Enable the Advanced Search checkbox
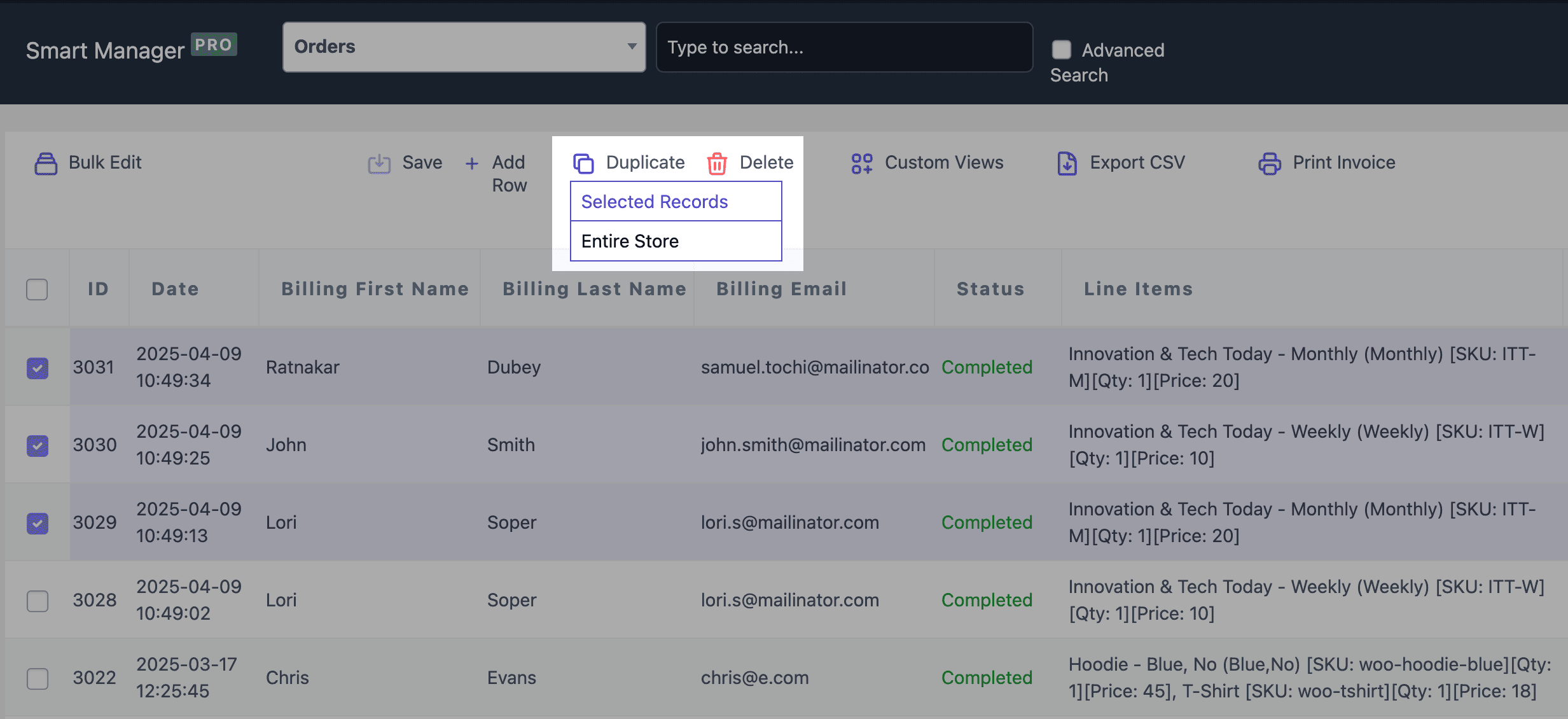The image size is (1568, 719). 1061,50
